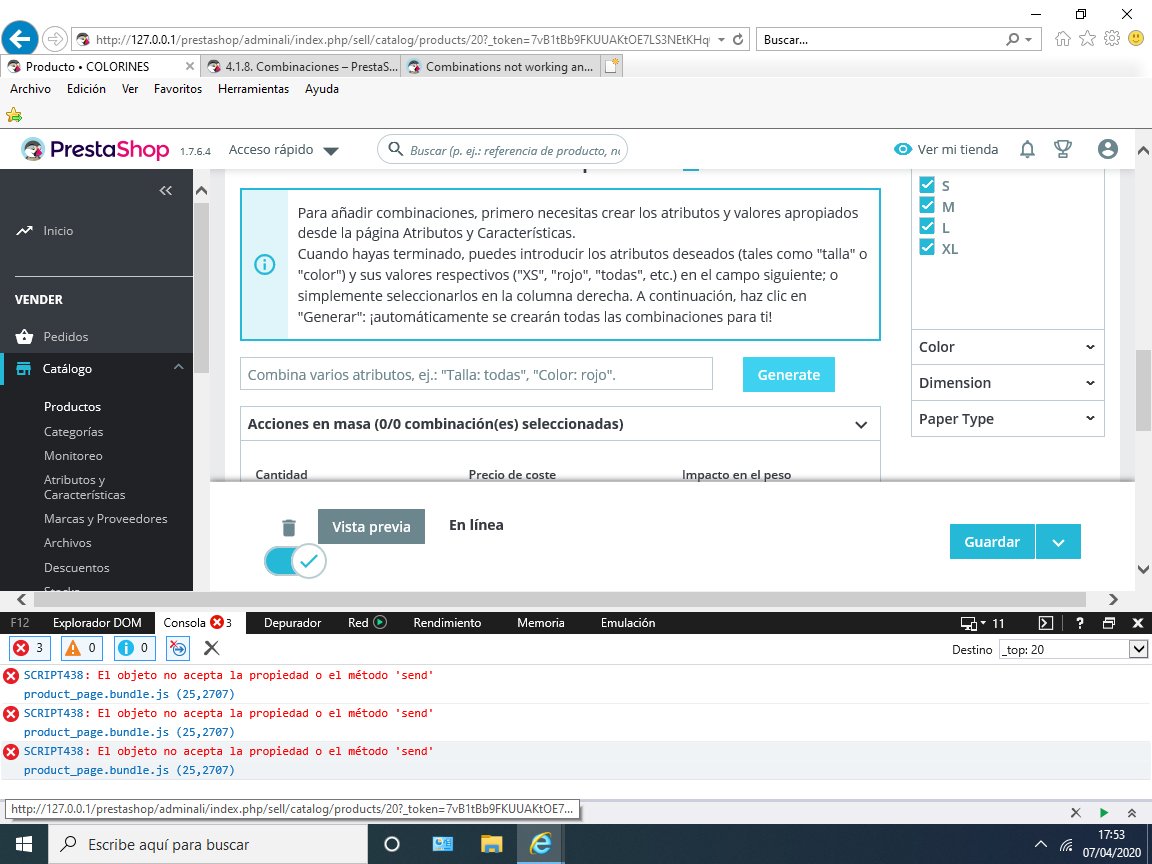Open the Acceso rápido dropdown

284,150
